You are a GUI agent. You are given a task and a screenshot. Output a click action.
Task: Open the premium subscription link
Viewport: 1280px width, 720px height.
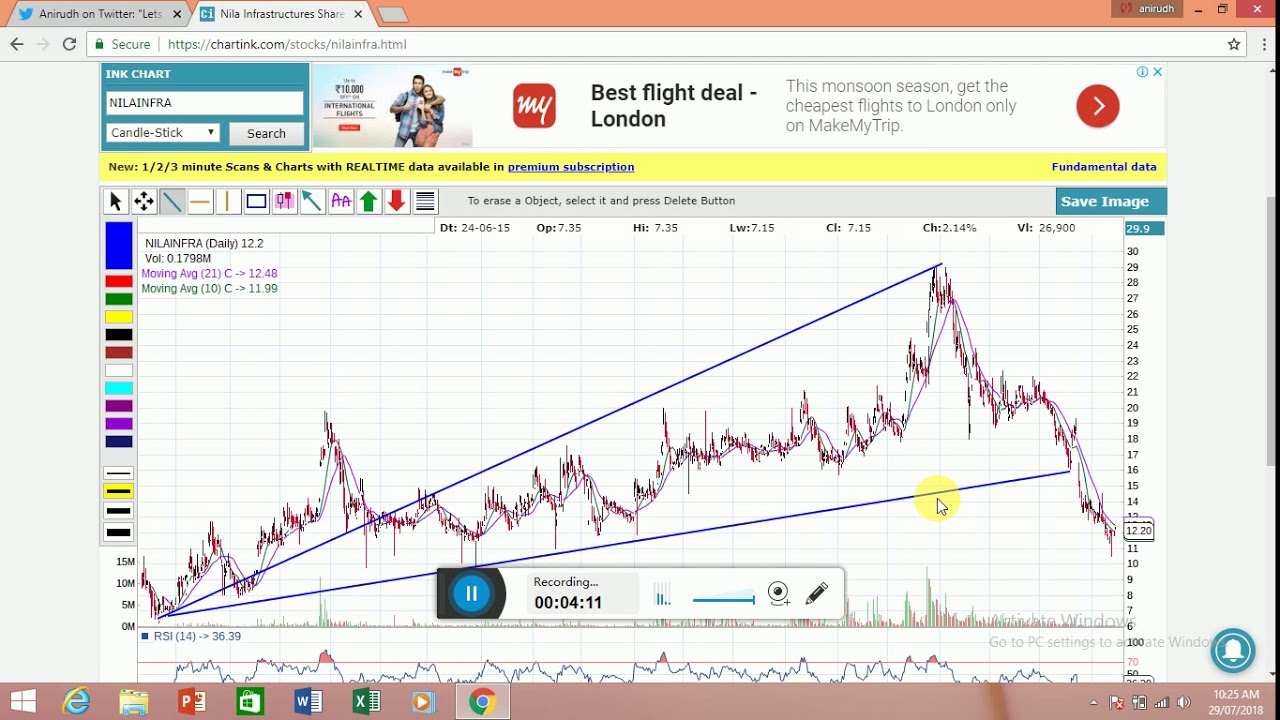click(571, 167)
